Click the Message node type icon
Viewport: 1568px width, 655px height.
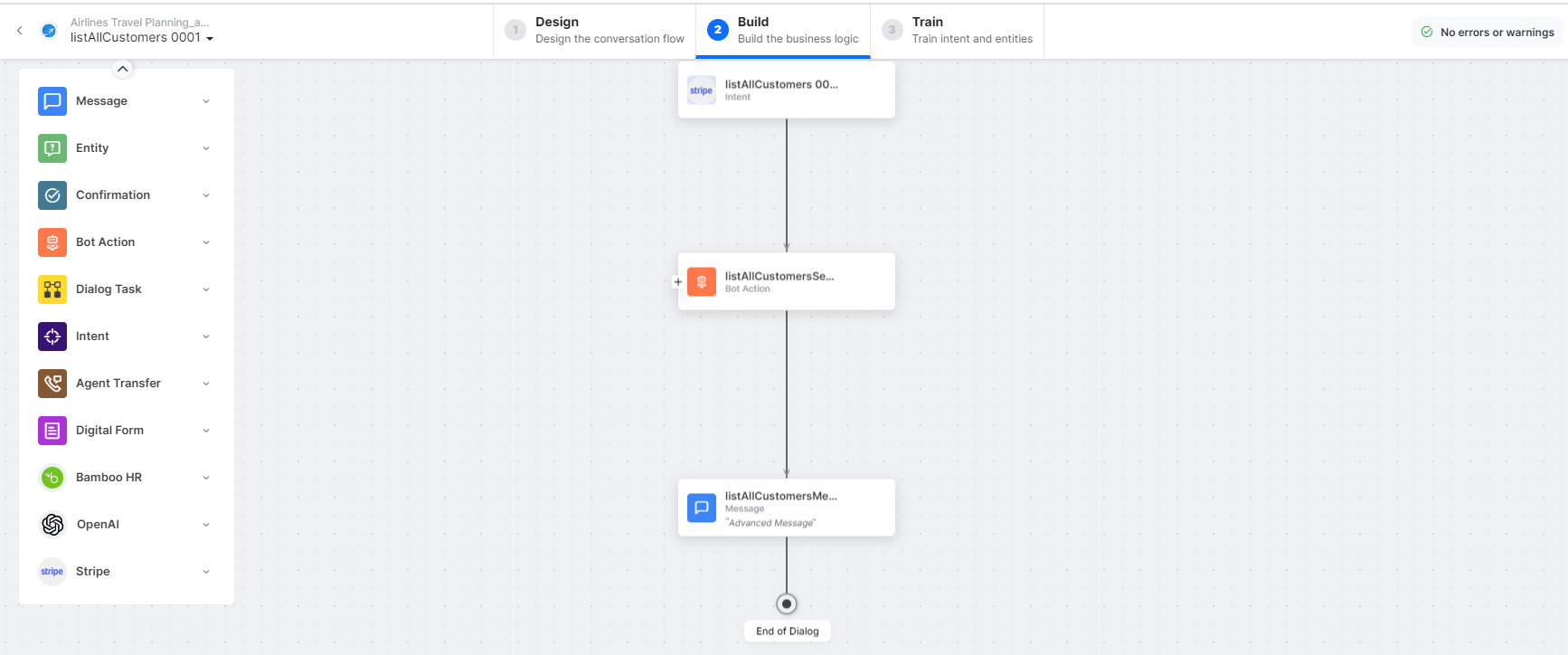tap(52, 101)
